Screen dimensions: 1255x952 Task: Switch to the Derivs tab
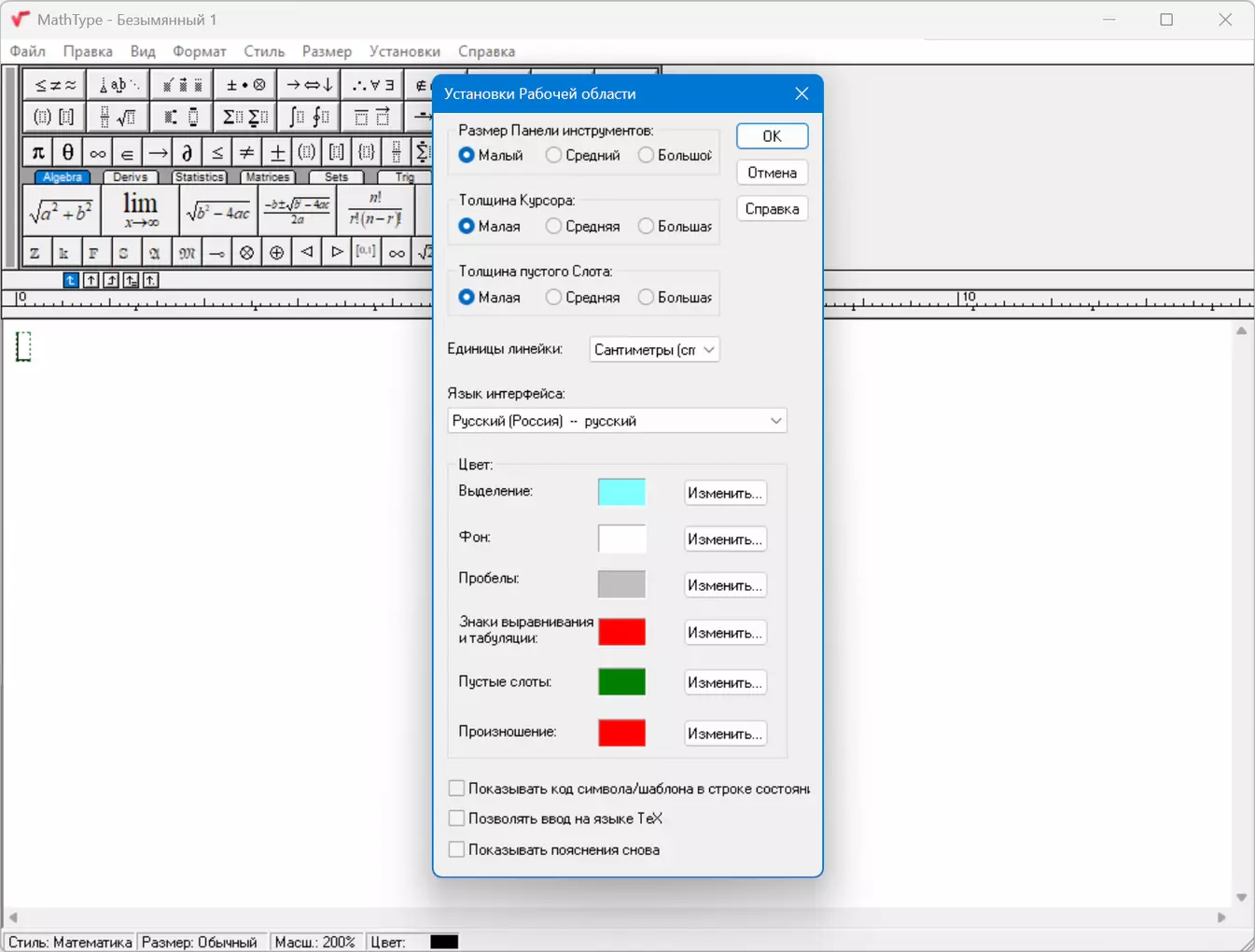(x=131, y=177)
